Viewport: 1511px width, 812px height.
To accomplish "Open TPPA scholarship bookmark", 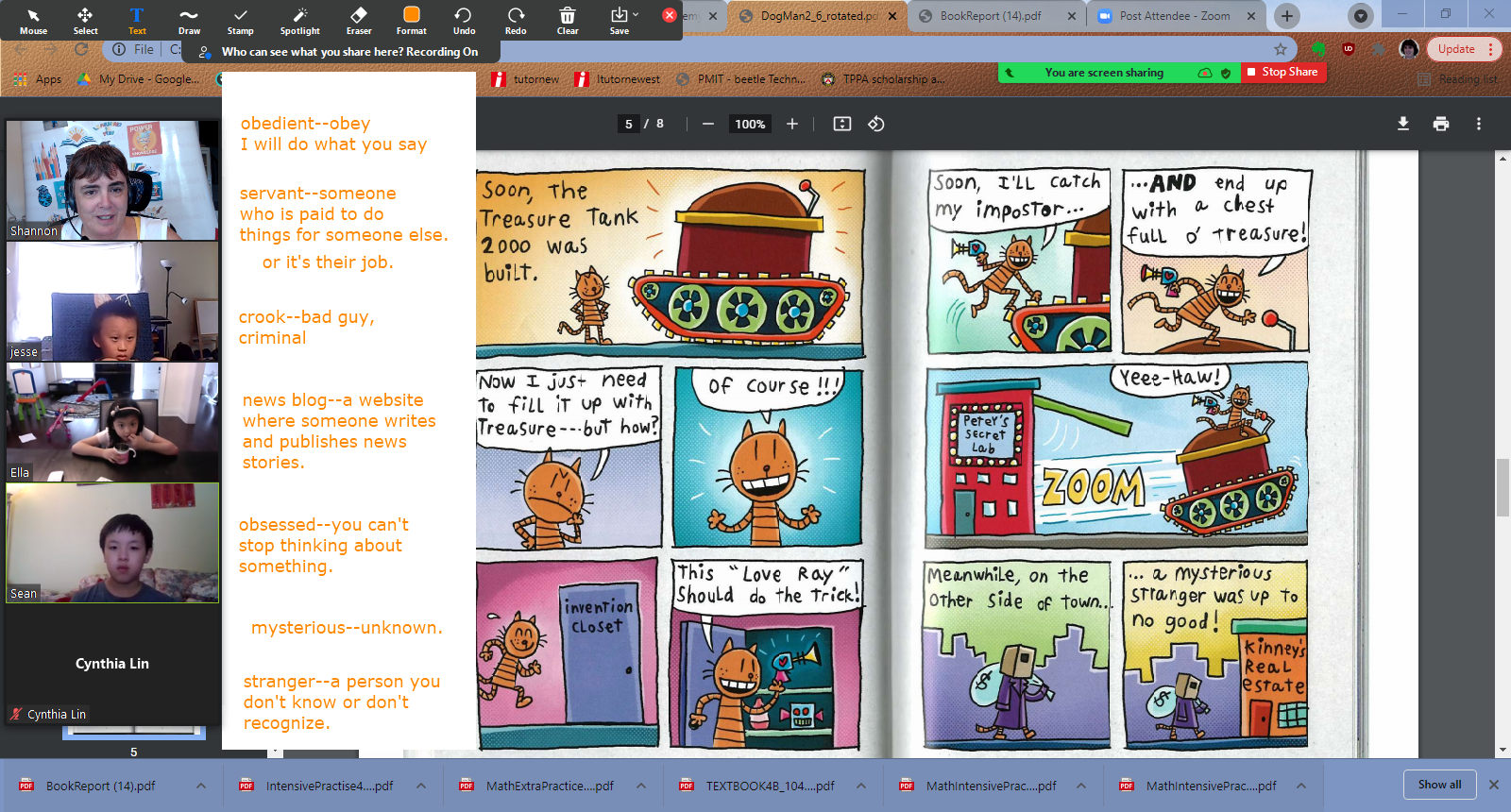I will pyautogui.click(x=882, y=79).
